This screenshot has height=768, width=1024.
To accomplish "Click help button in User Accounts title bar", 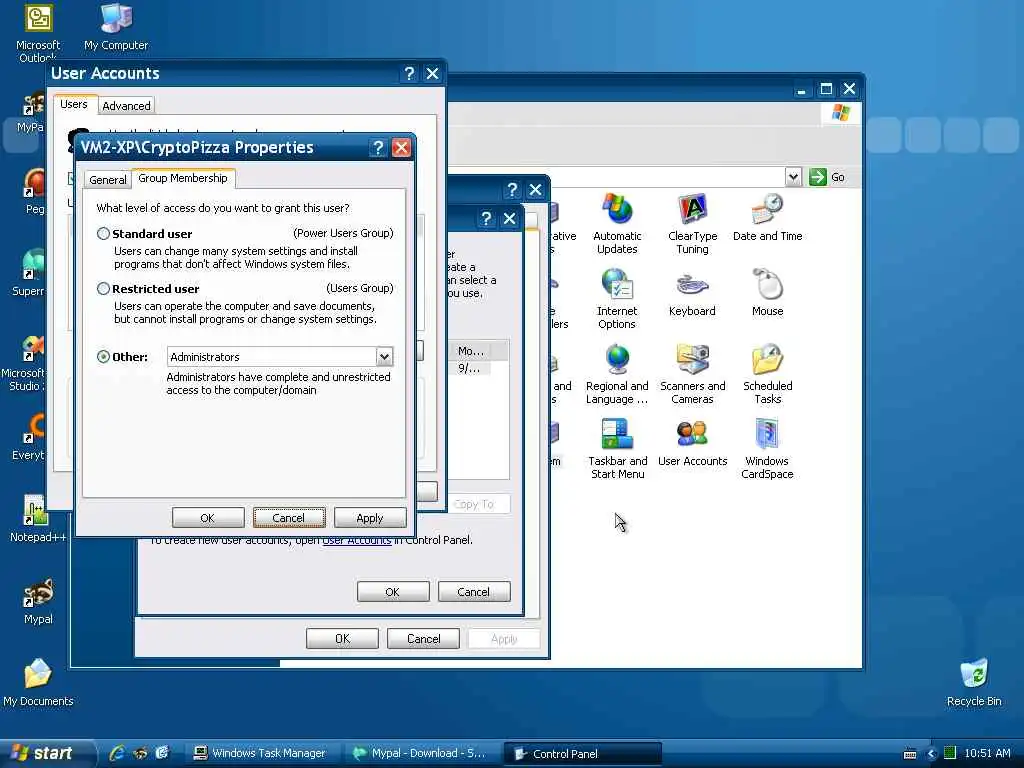I will click(x=409, y=74).
